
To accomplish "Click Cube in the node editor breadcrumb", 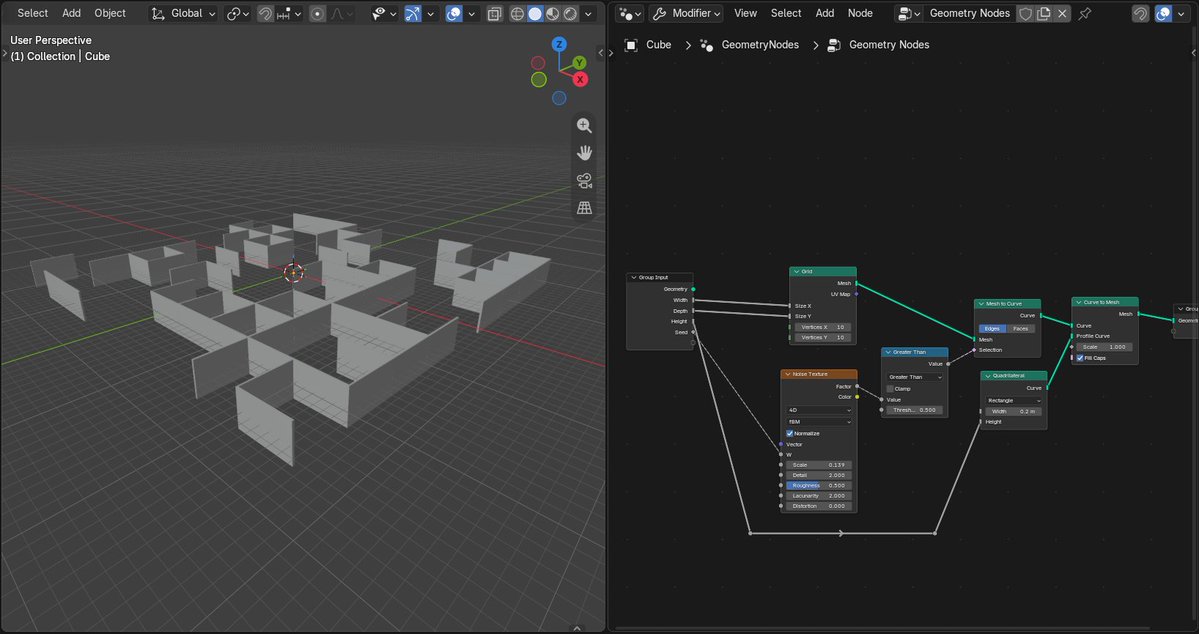I will [658, 45].
